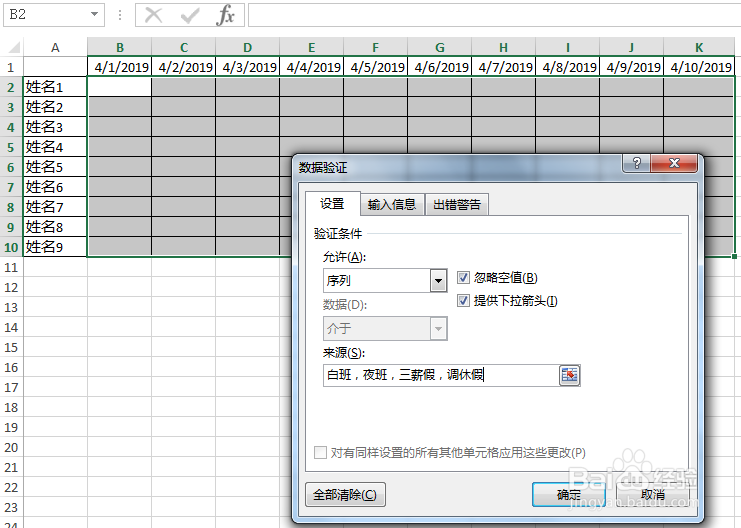741x528 pixels.
Task: Click the 取消 button
Action: (653, 495)
